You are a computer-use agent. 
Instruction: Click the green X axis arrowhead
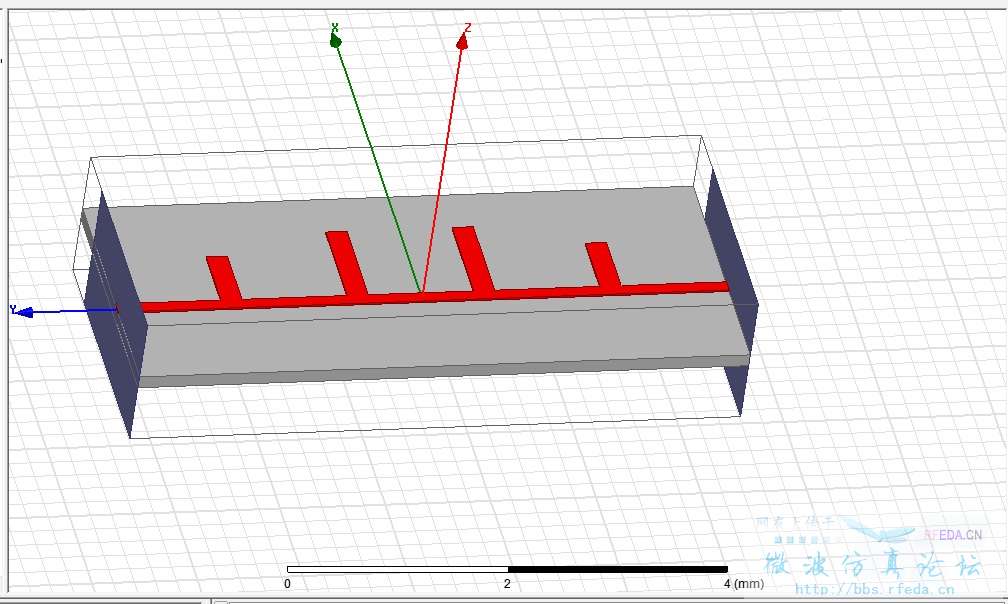335,41
